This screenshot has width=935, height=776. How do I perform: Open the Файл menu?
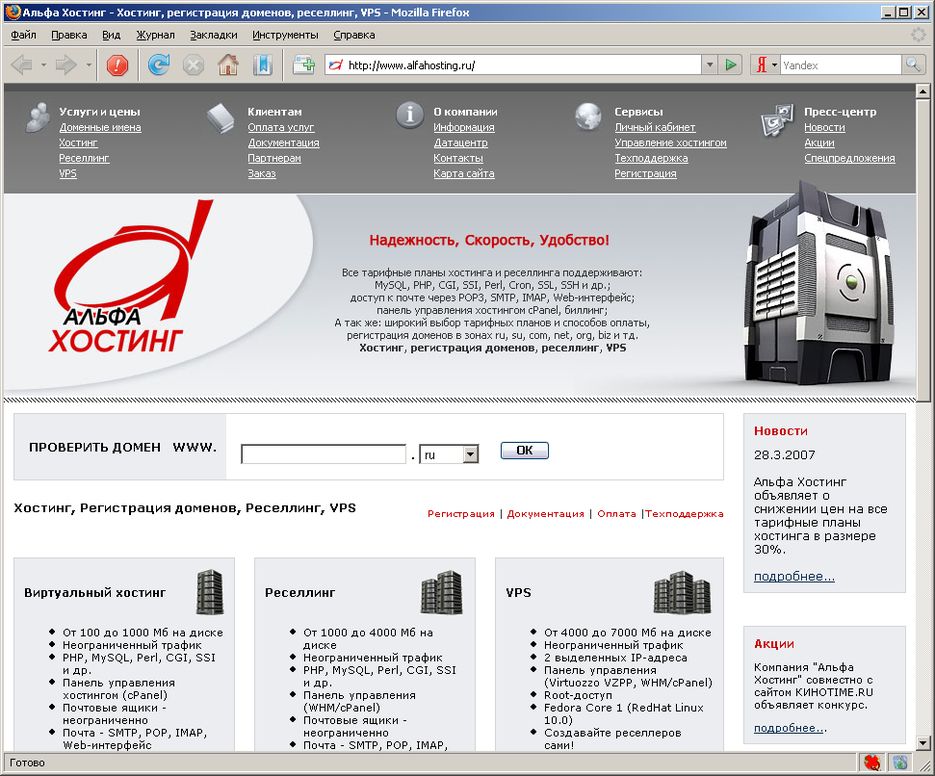[23, 35]
